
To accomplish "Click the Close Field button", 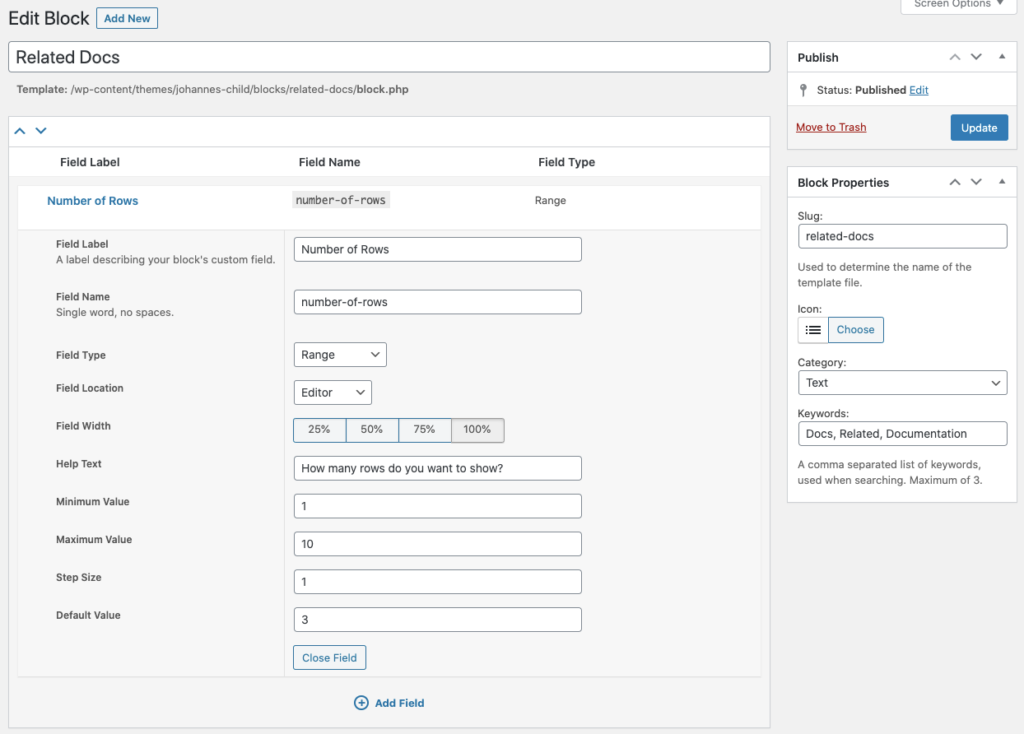I will tap(329, 658).
